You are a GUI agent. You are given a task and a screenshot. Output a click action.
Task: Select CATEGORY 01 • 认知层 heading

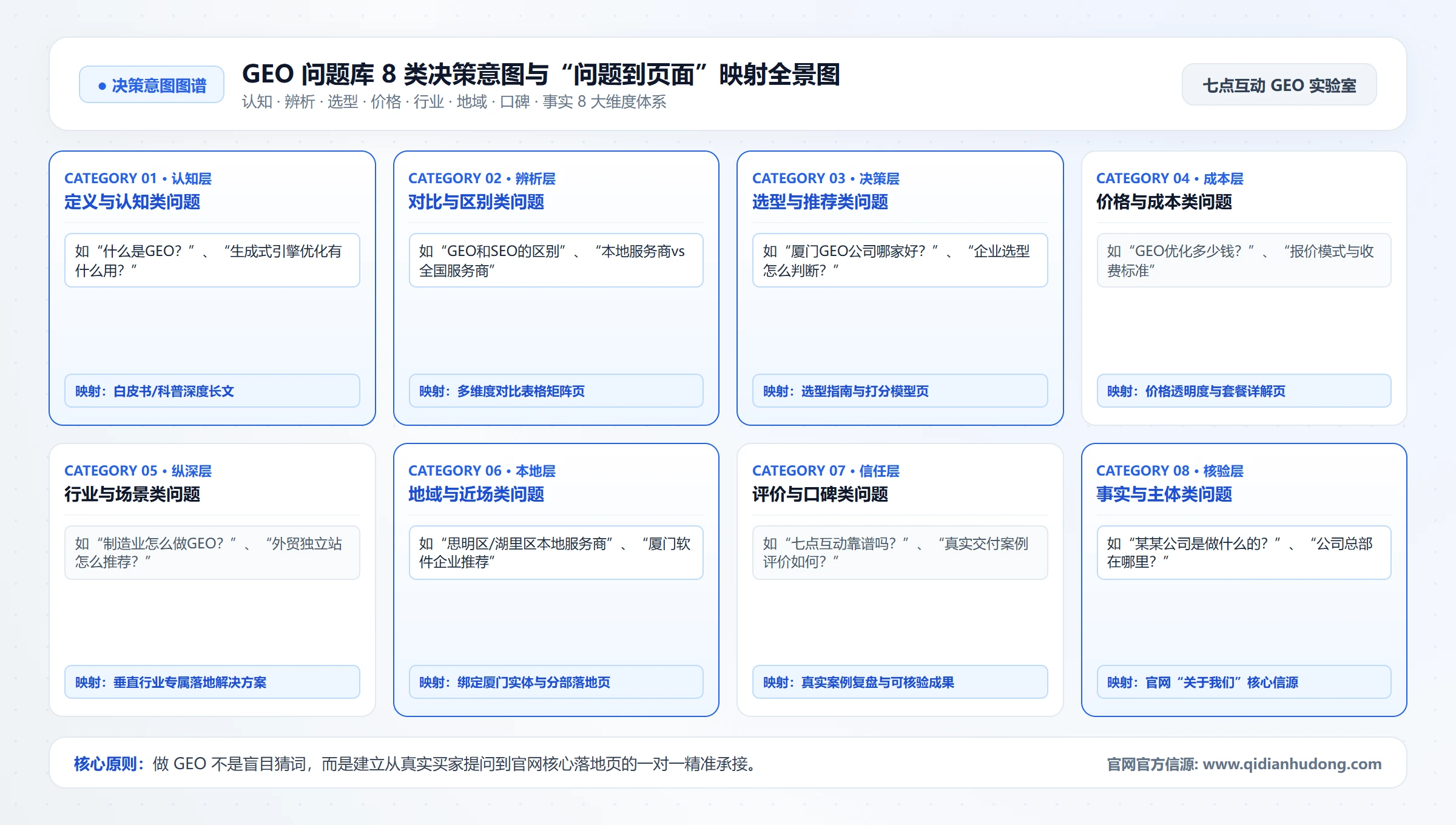[x=138, y=178]
